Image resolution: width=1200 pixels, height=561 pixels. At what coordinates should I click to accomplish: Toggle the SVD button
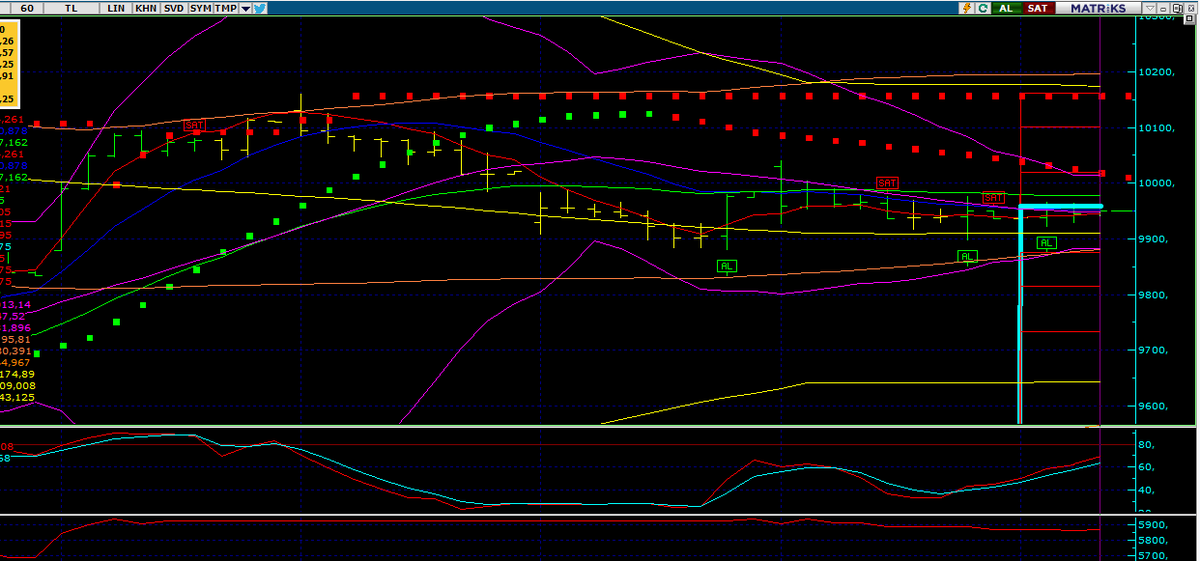pyautogui.click(x=174, y=8)
